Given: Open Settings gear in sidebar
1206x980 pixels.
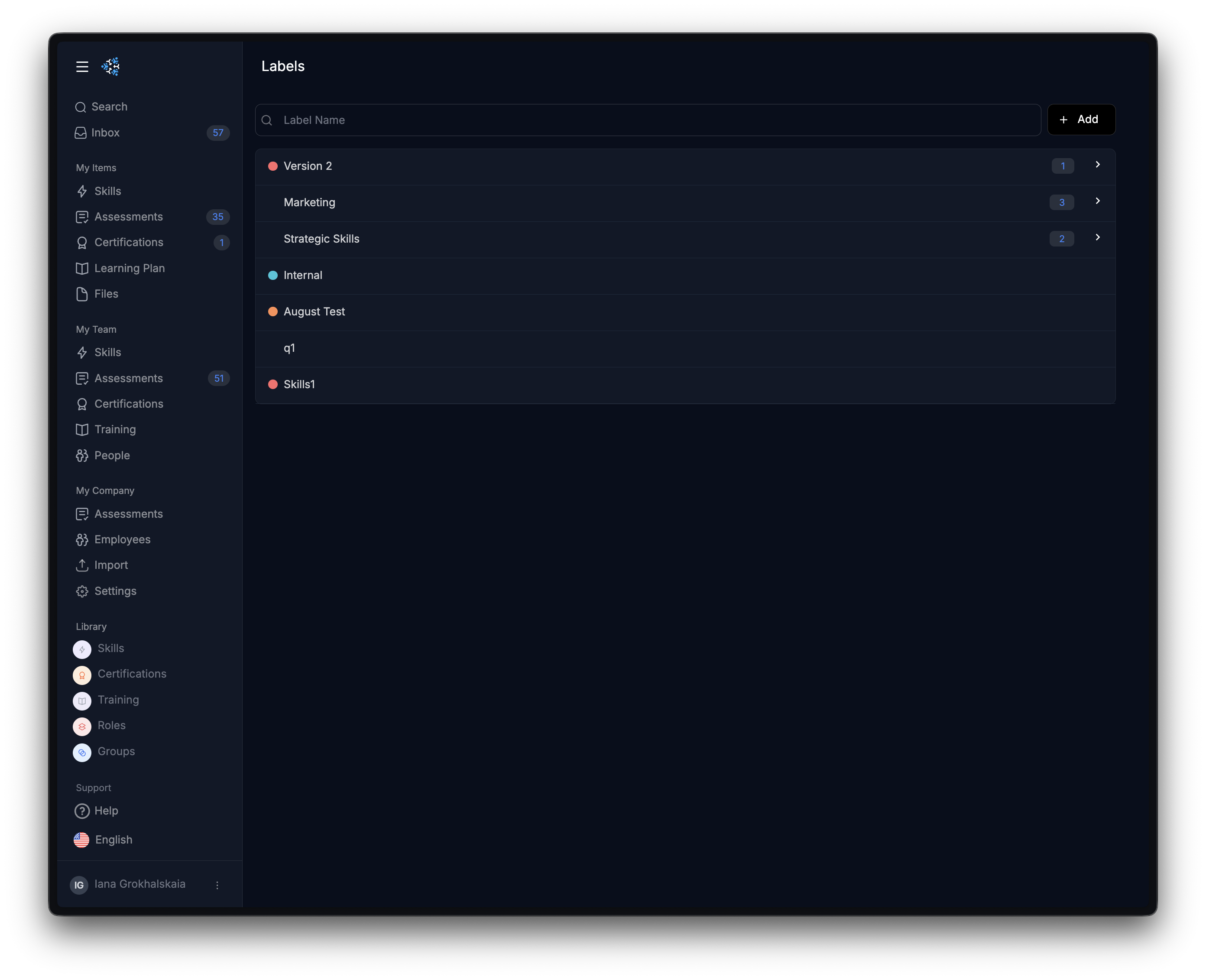Looking at the screenshot, I should 82,591.
